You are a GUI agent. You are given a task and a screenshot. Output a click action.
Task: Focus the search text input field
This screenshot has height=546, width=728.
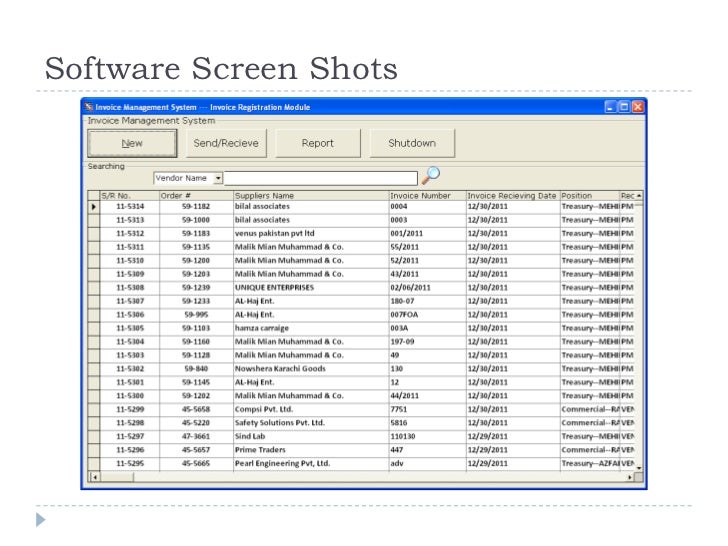[x=320, y=178]
